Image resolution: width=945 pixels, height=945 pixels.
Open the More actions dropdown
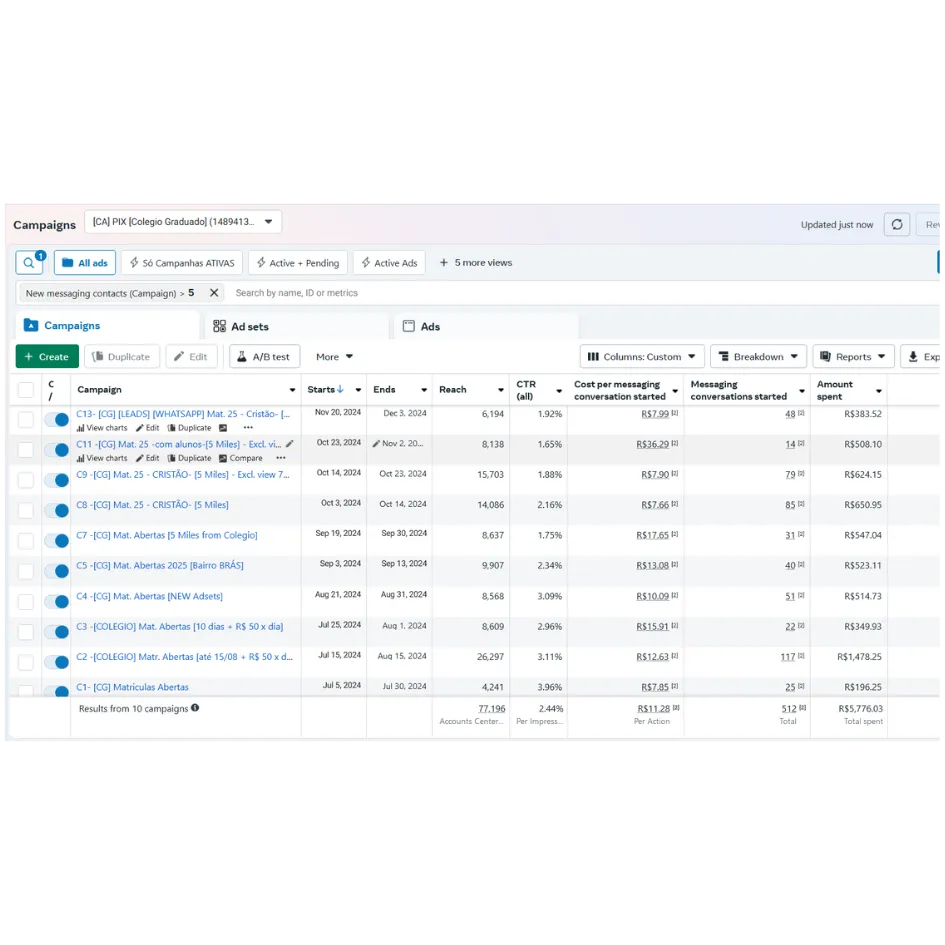(334, 357)
